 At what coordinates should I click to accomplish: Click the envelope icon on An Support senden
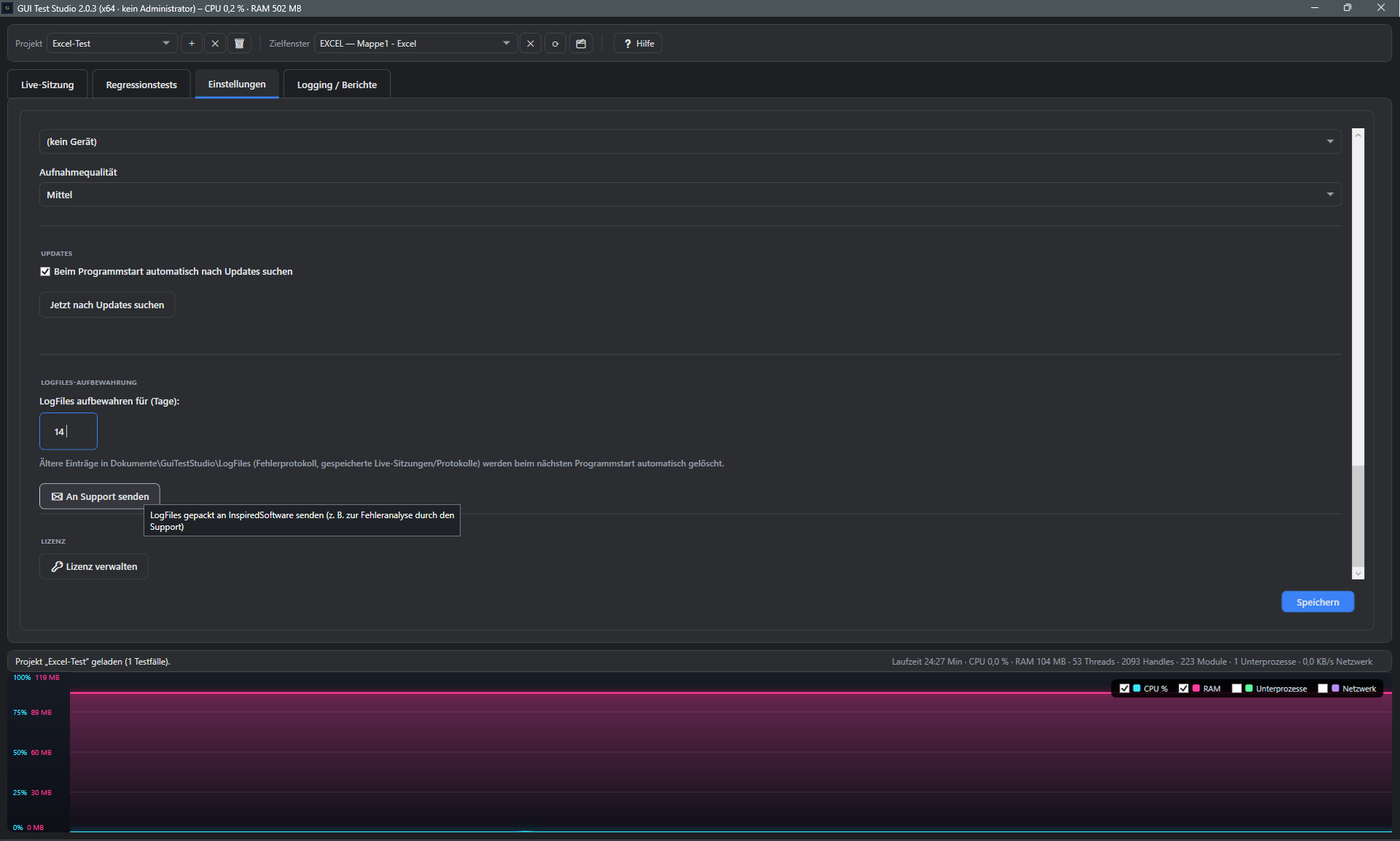(57, 496)
